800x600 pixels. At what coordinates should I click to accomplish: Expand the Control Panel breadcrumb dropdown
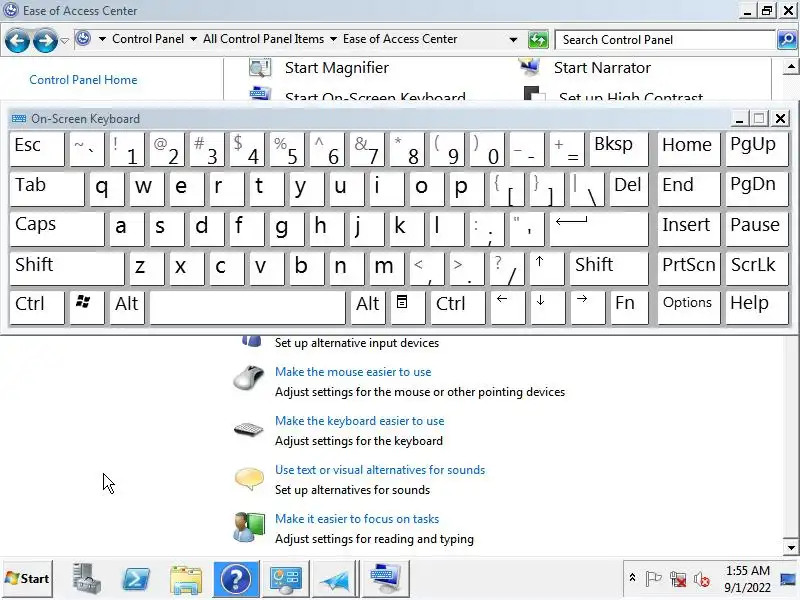(x=193, y=39)
